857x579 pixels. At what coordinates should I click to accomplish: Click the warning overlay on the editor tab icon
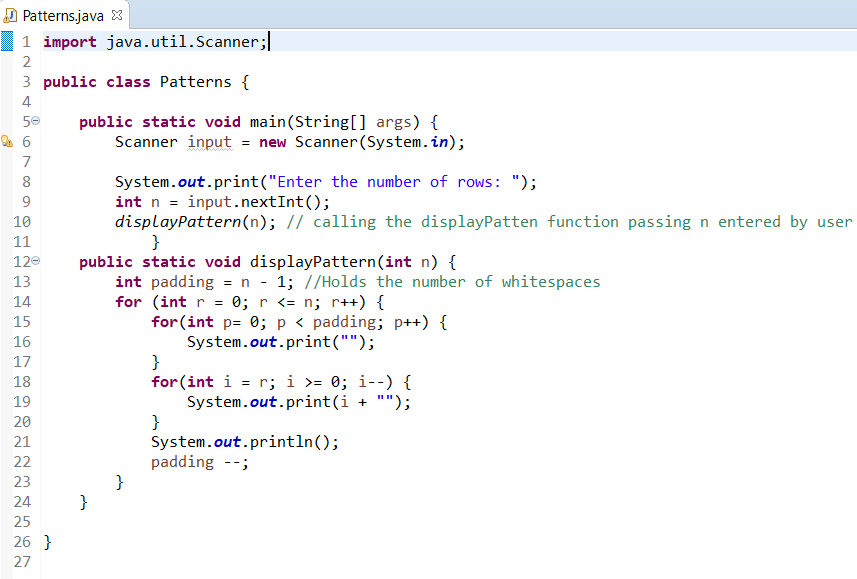(8, 19)
